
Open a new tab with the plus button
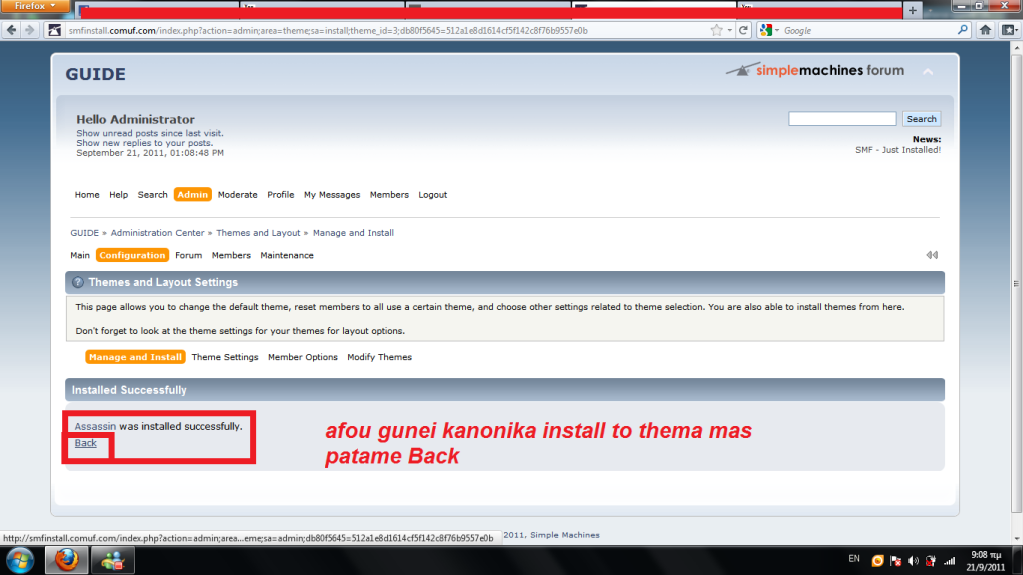click(912, 9)
